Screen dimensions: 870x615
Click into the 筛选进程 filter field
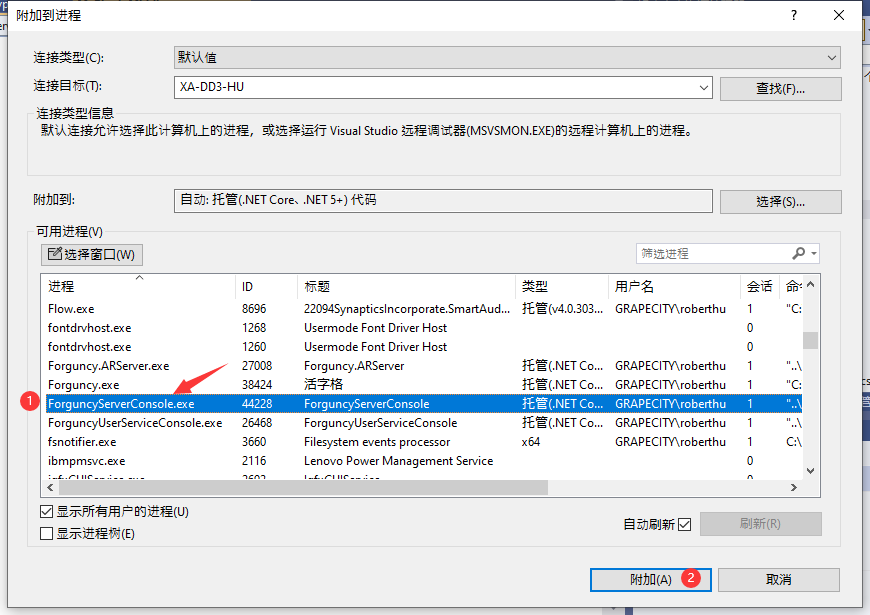pyautogui.click(x=714, y=254)
